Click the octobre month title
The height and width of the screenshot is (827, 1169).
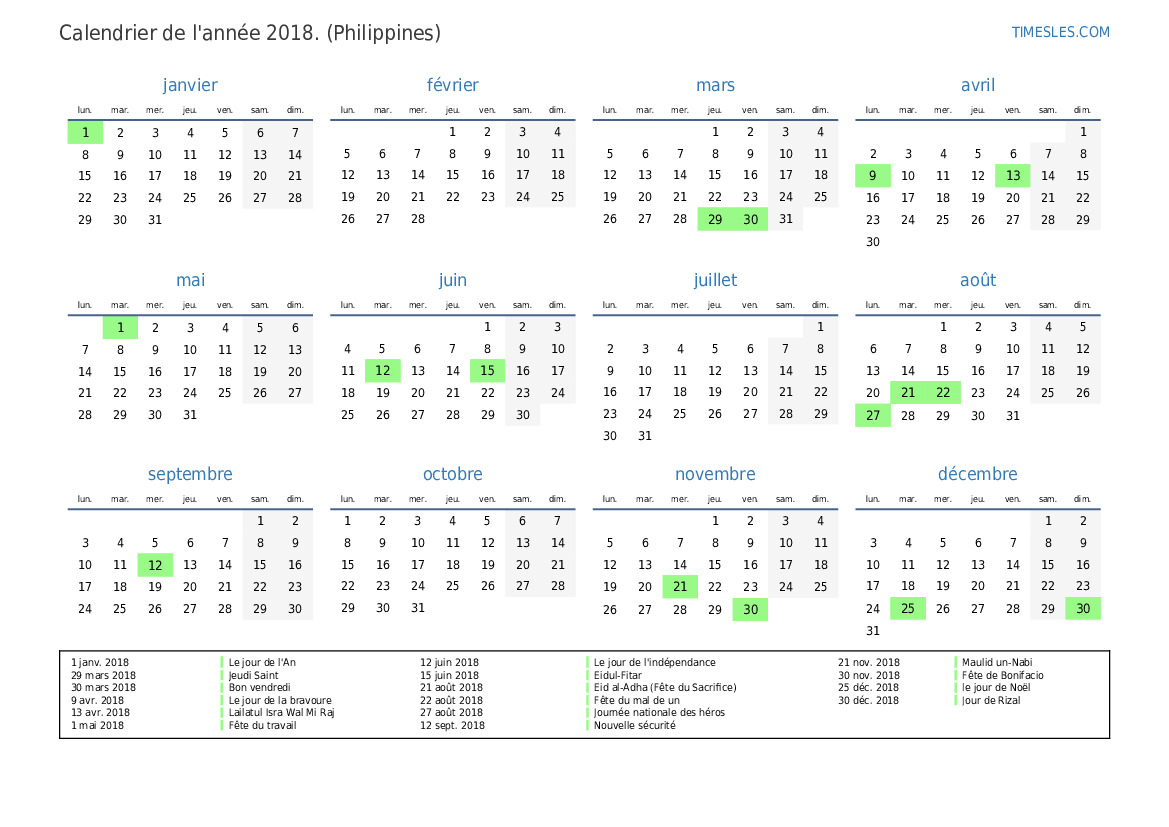click(x=452, y=475)
